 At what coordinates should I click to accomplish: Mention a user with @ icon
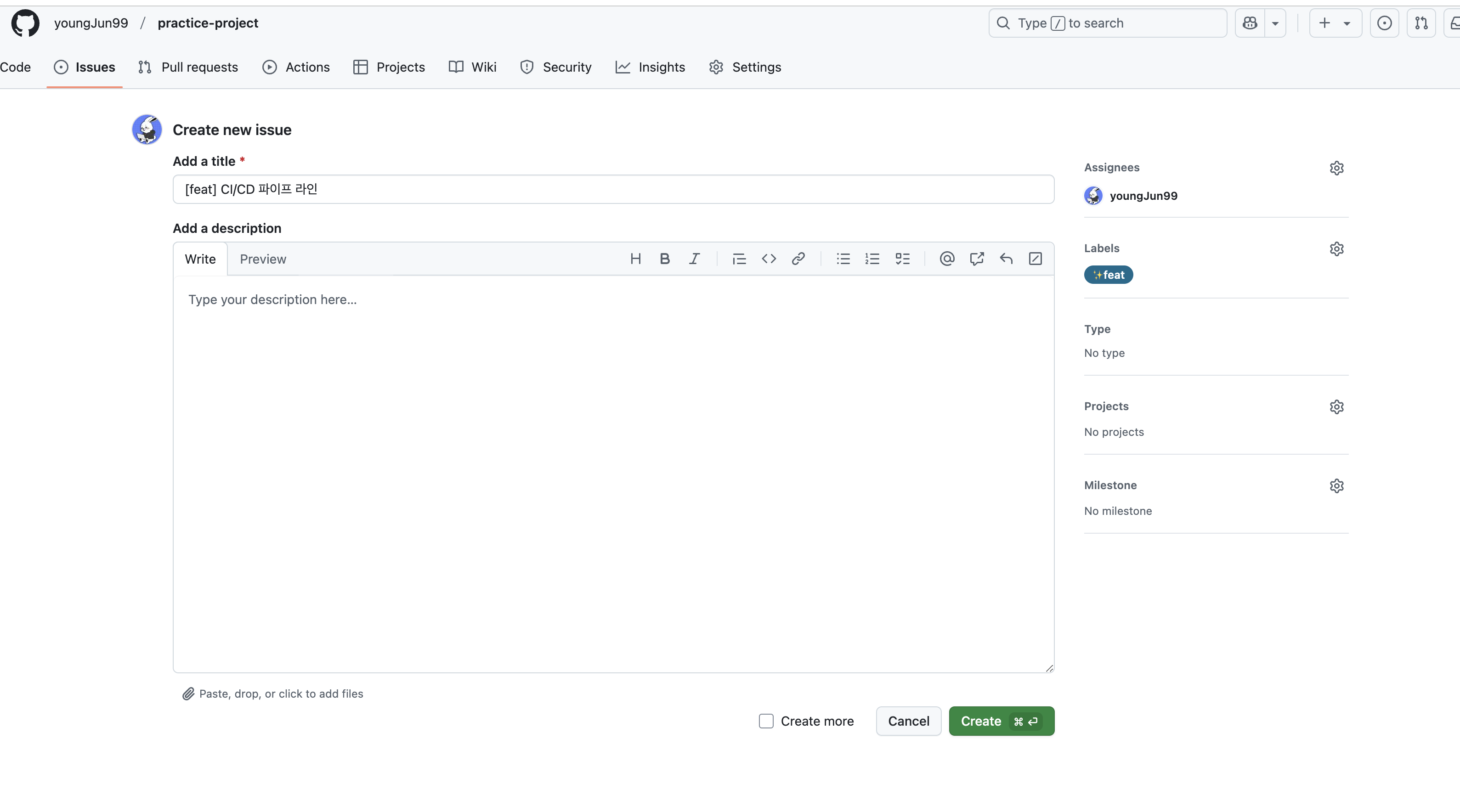[946, 259]
